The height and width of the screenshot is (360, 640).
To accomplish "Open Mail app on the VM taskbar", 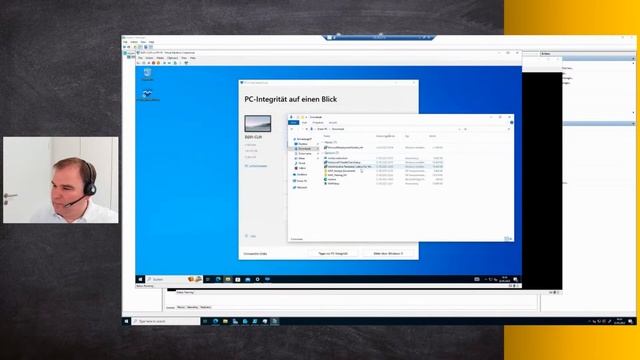I will click(x=248, y=279).
